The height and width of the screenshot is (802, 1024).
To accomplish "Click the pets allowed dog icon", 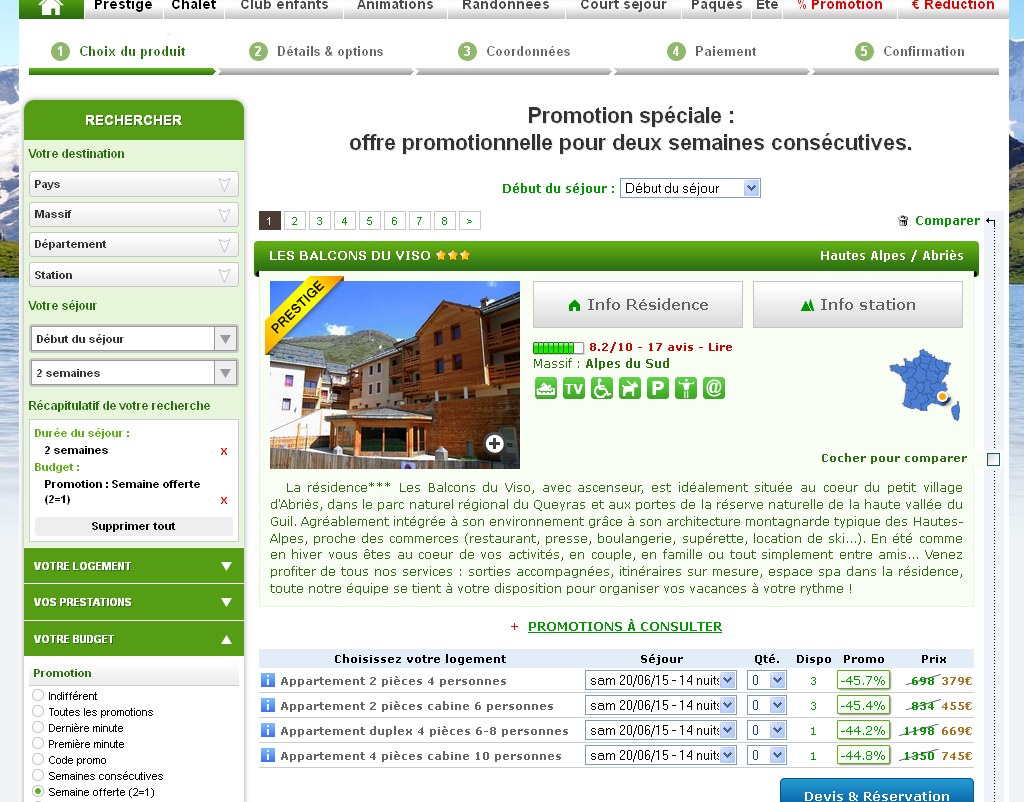I will 629,388.
